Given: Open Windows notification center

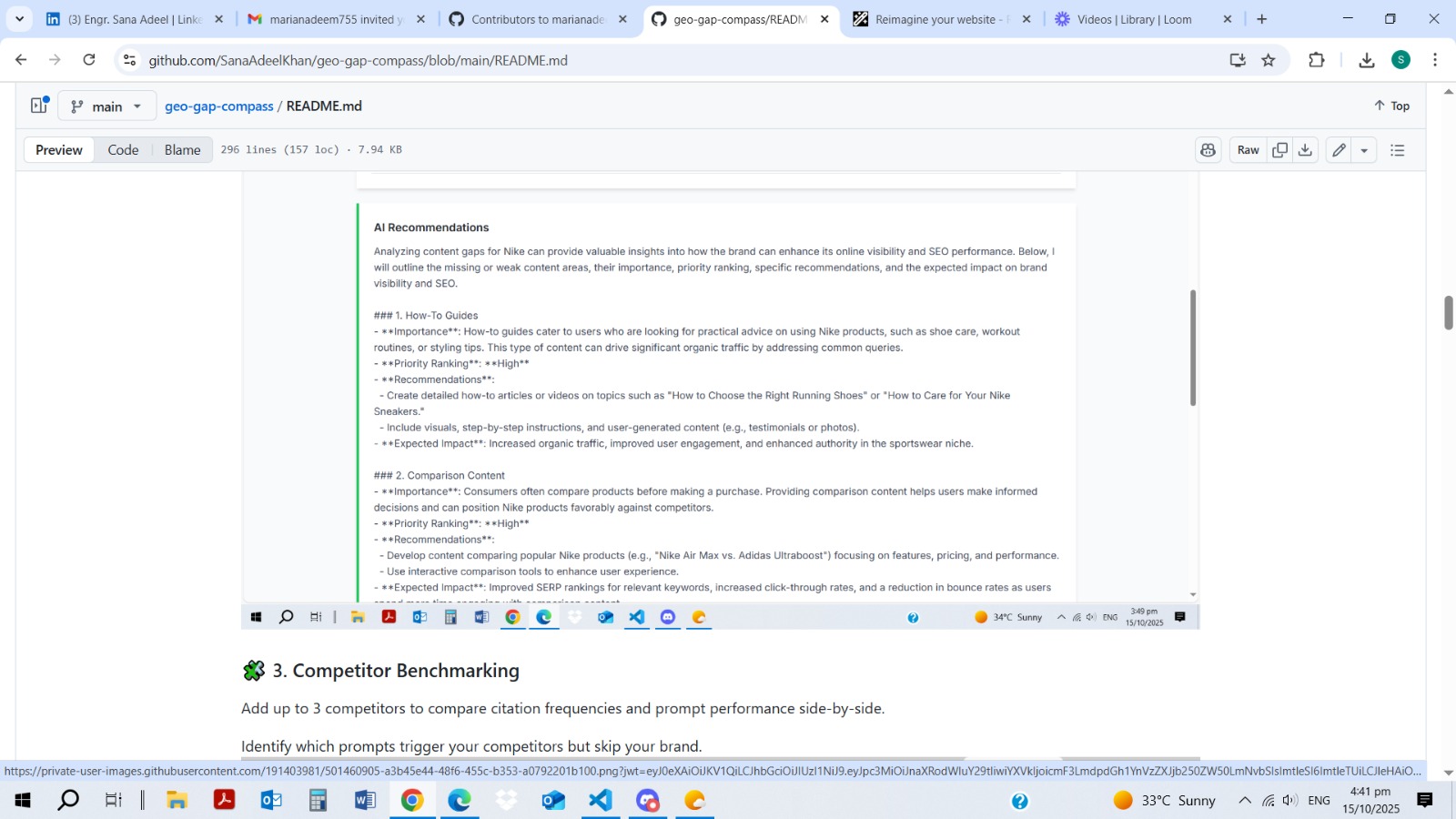Looking at the screenshot, I should pyautogui.click(x=1425, y=800).
